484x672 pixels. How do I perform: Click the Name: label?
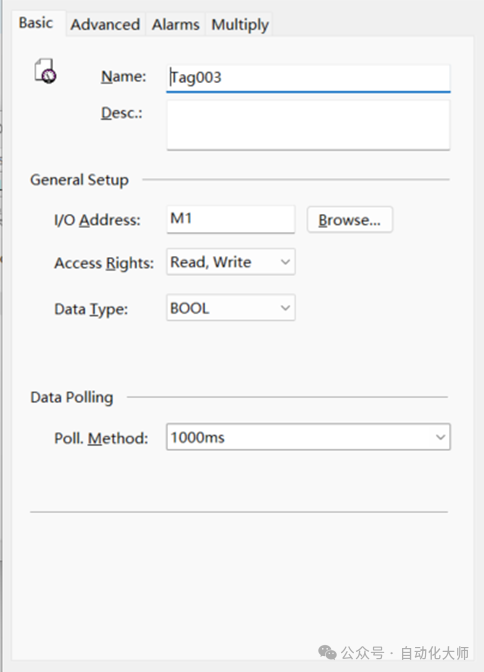pos(123,77)
